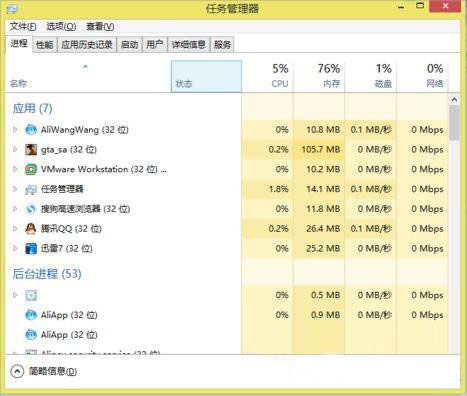Viewport: 467px width, 396px height.
Task: Click the 1.8% CPU value for 任务管理器
Action: [x=278, y=189]
